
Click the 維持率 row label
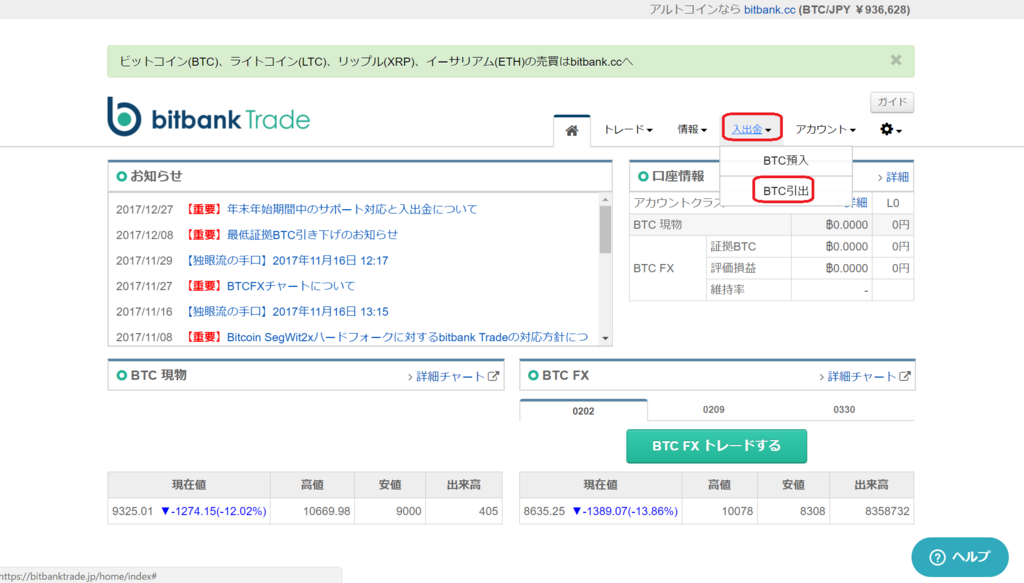point(728,290)
